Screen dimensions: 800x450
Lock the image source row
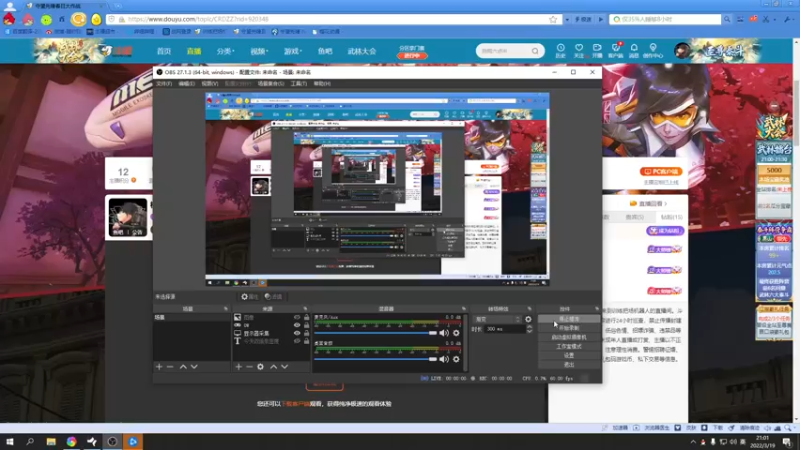tap(306, 317)
